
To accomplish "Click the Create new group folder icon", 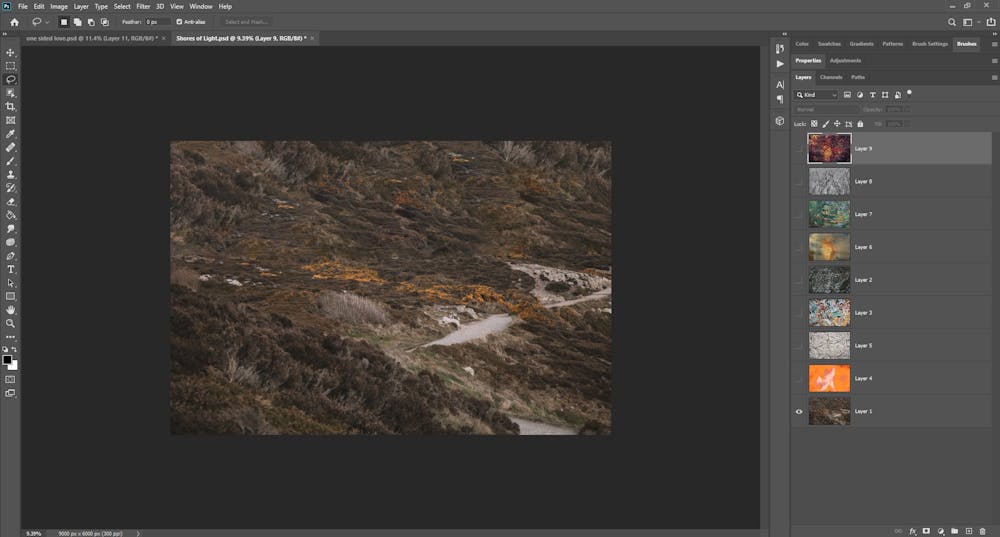I will coord(954,531).
